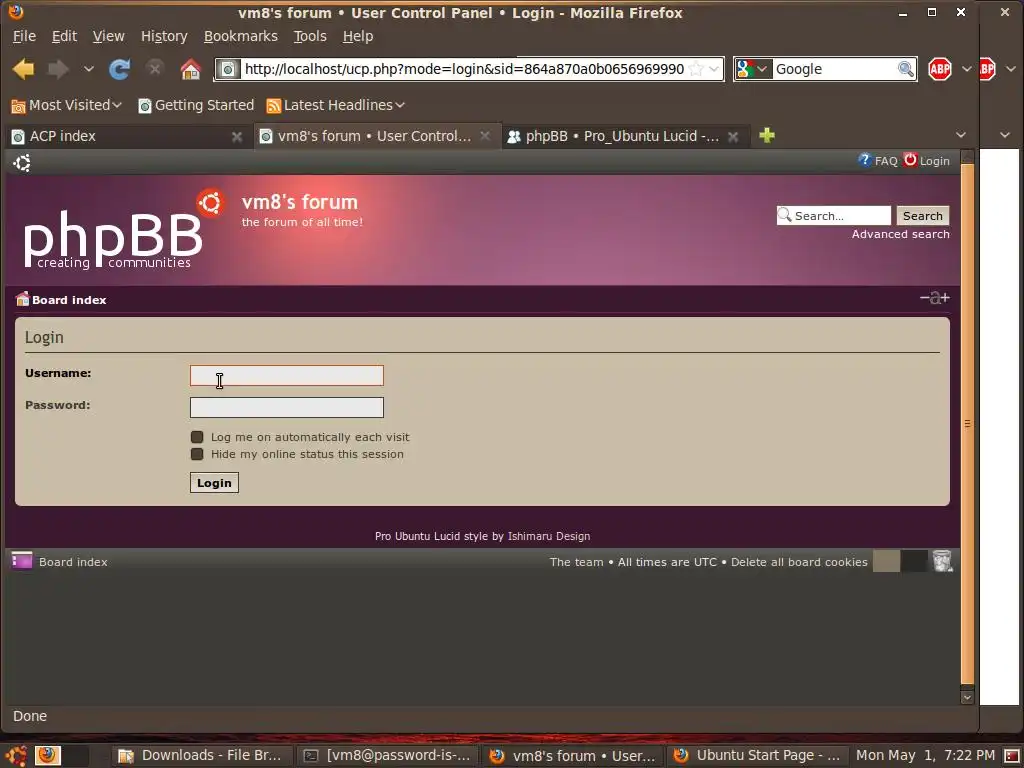The width and height of the screenshot is (1024, 768).
Task: Click the Google search magnifier icon
Action: (x=905, y=69)
